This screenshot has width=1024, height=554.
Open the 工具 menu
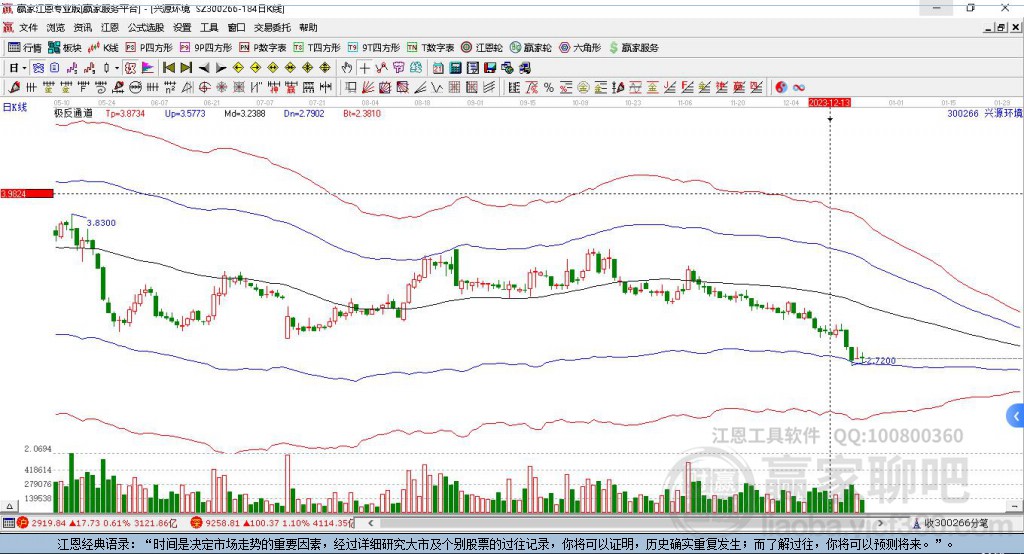209,27
